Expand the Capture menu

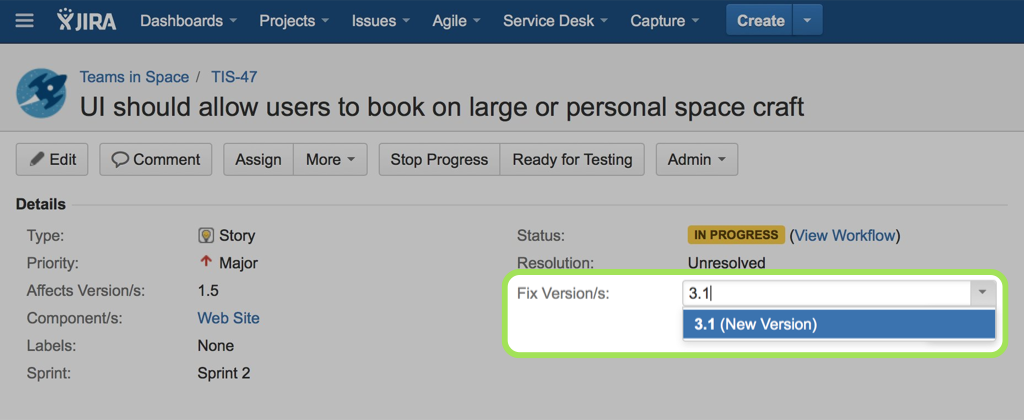point(664,21)
